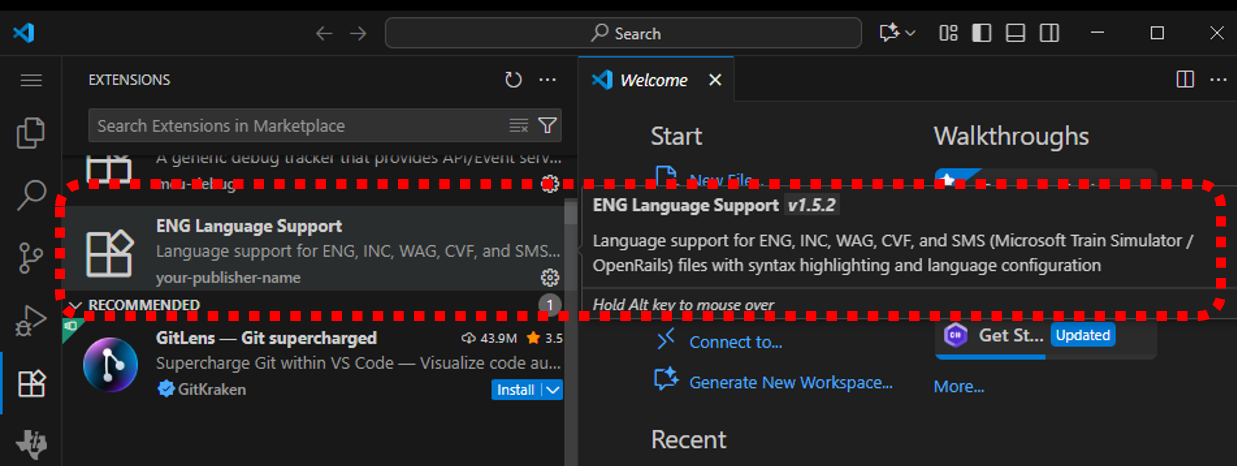This screenshot has width=1237, height=466.
Task: Click the GitKraken verified publisher name
Action: [211, 389]
